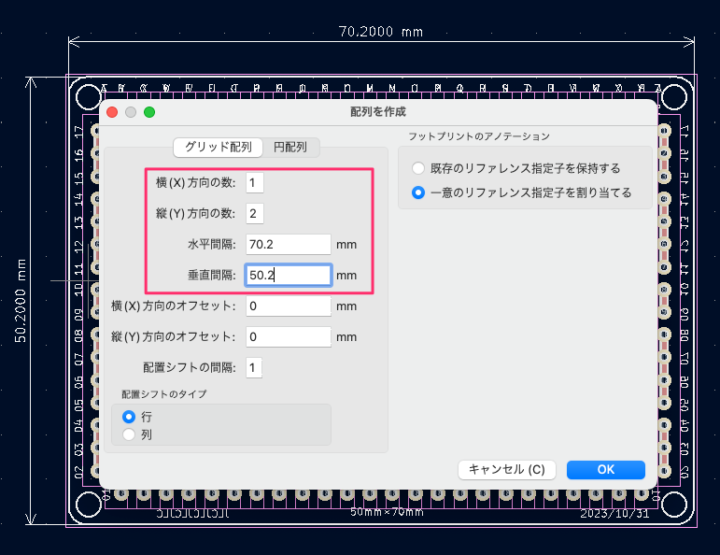The image size is (720, 555).
Task: Click the 水平間隔 field showing 70.2
Action: [x=288, y=244]
